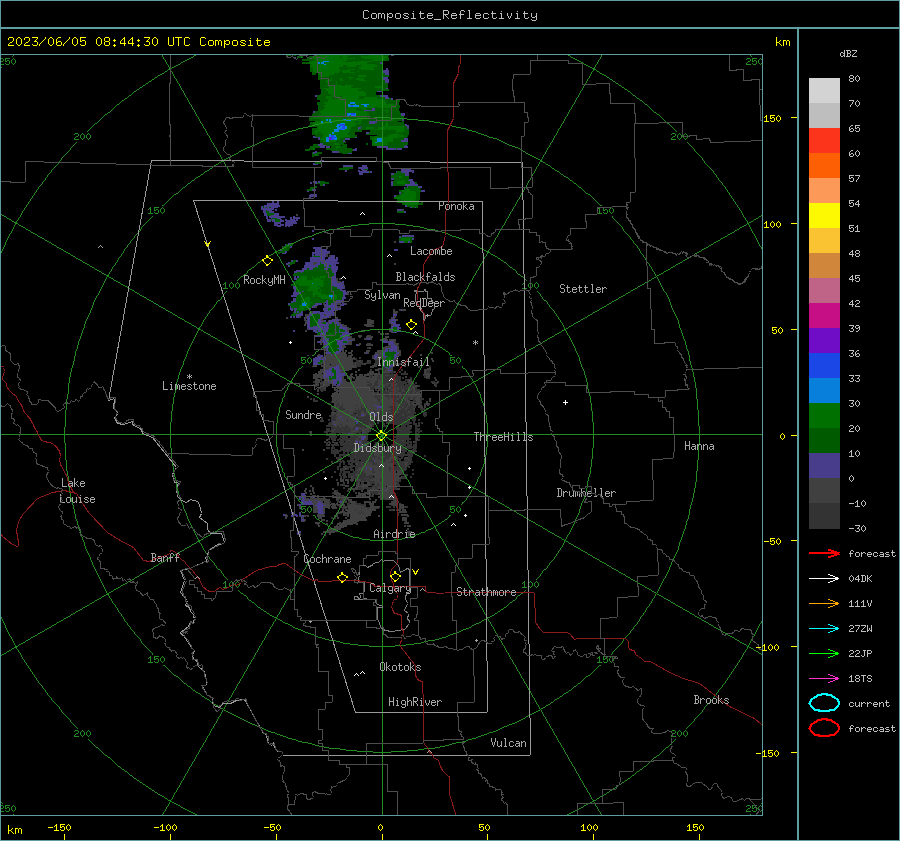Click the Banff label on the map
Viewport: 900px width, 841px height.
coord(165,557)
